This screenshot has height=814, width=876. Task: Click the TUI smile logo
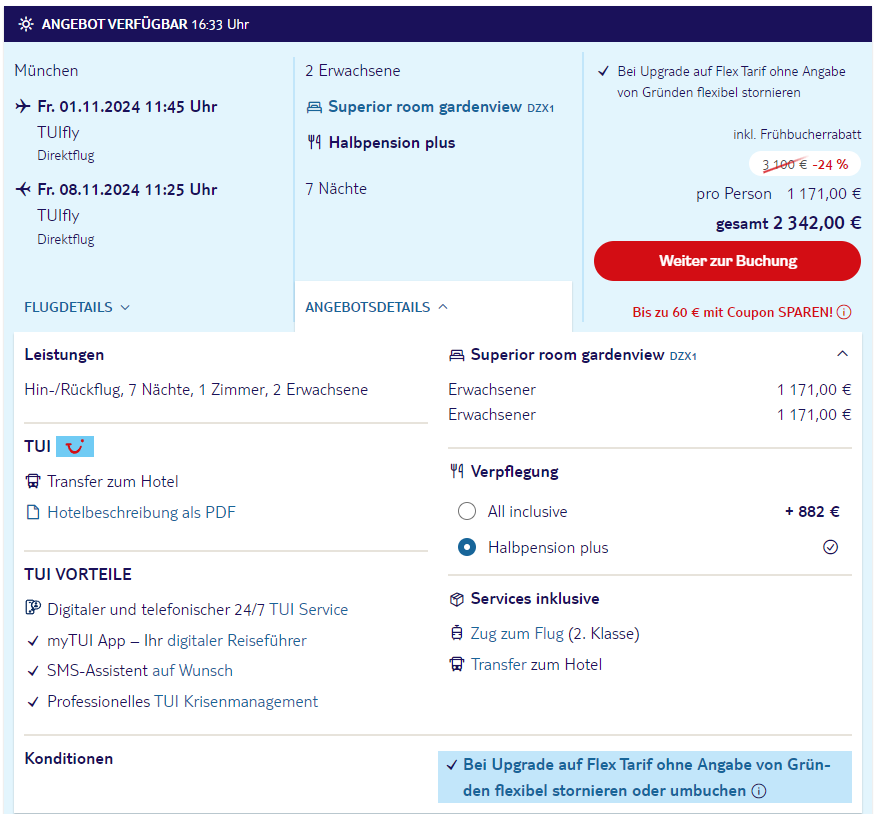[x=75, y=446]
